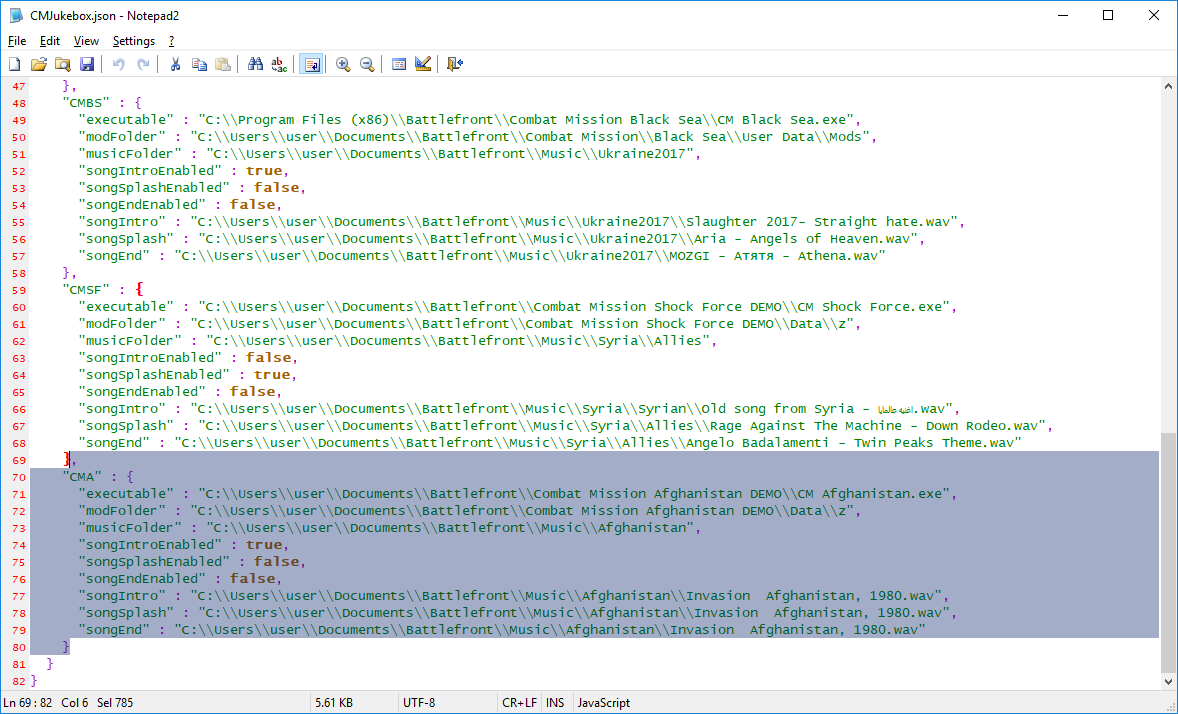Viewport: 1178px width, 714px height.
Task: Copy selection with the Copy icon
Action: 199,65
